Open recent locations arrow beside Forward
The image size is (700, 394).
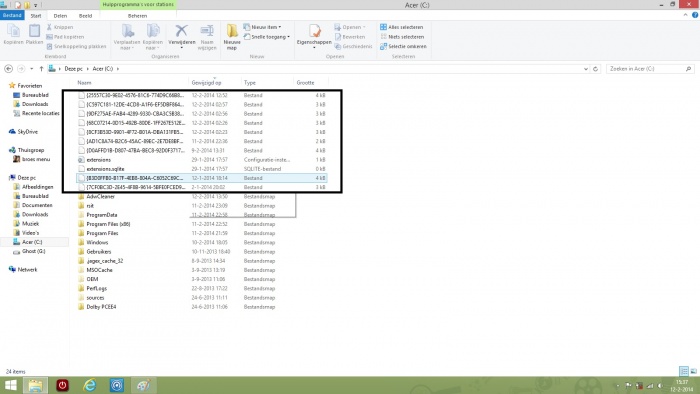tap(31, 69)
